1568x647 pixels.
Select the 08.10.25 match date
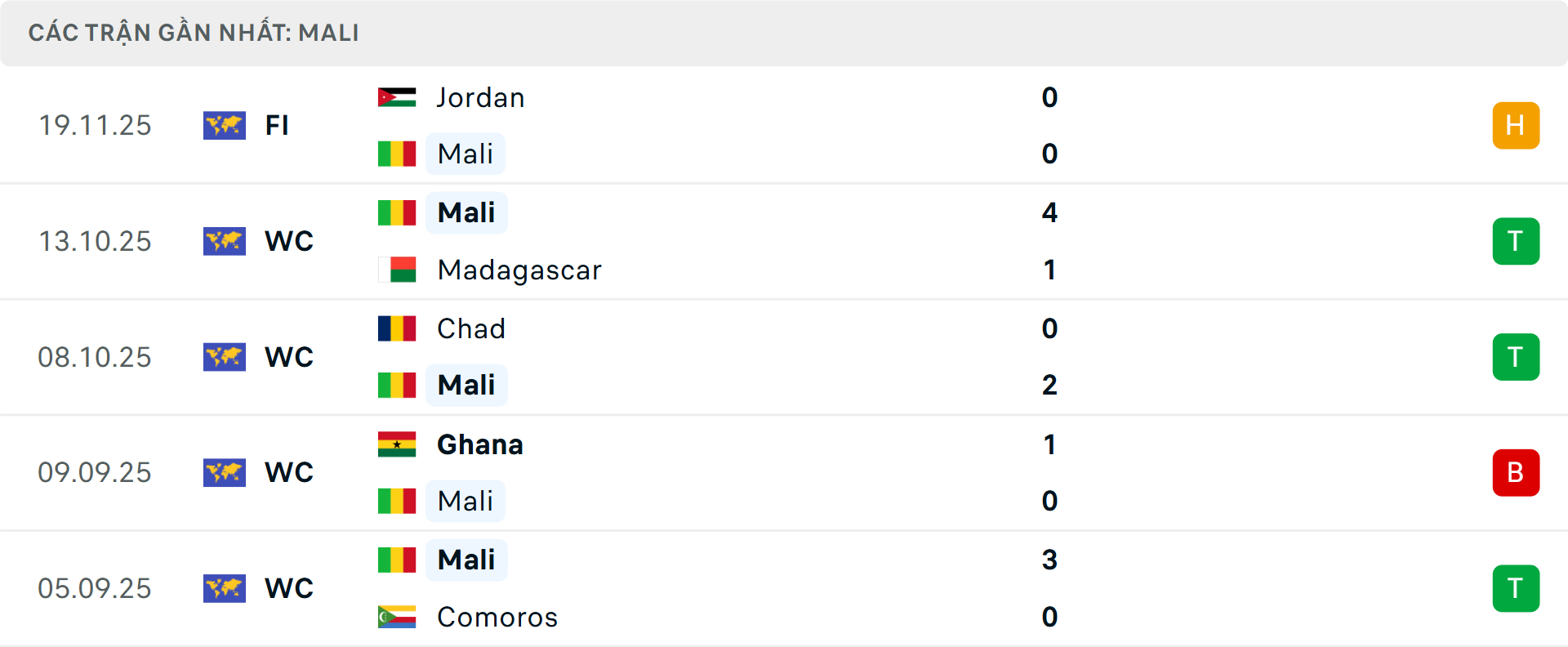95,357
